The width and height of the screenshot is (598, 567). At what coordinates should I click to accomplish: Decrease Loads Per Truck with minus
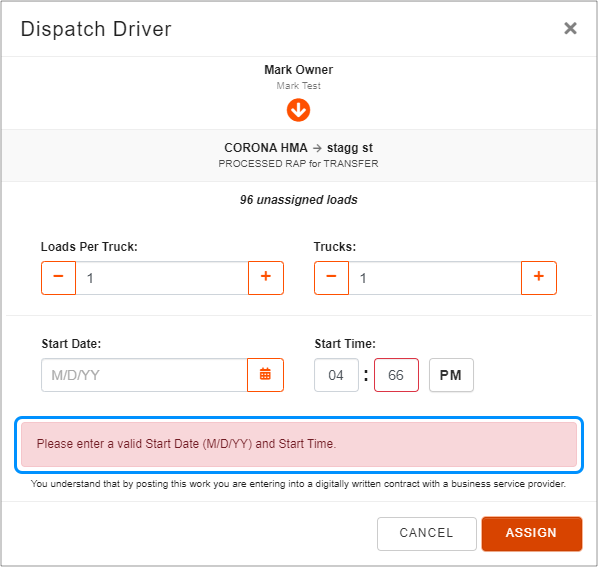click(x=58, y=278)
